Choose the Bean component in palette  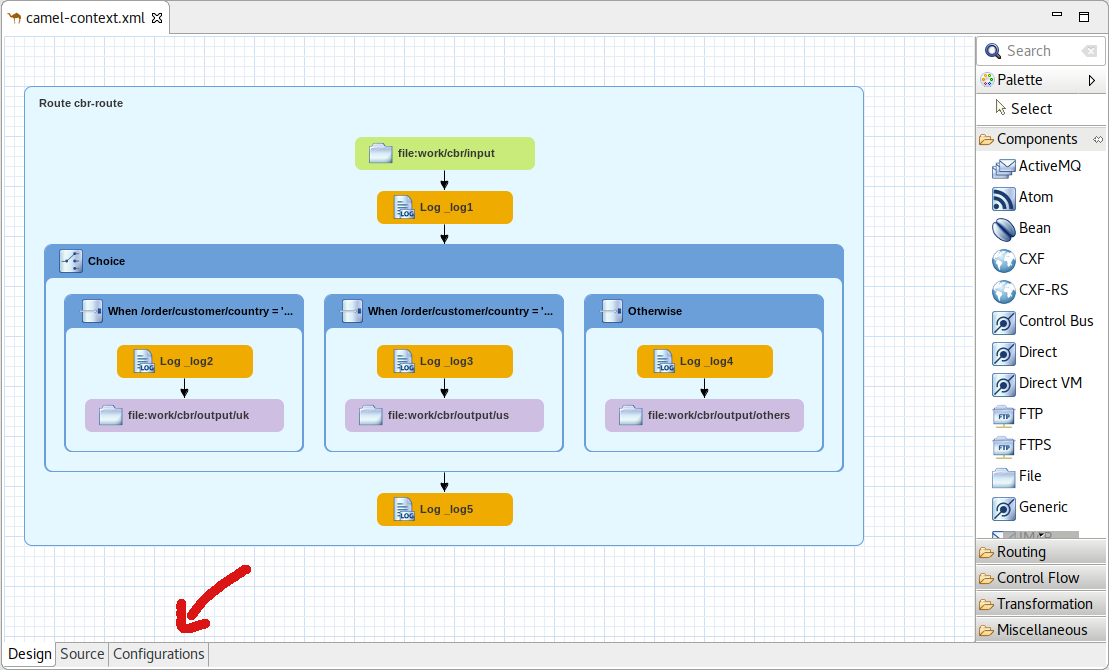(1004, 229)
